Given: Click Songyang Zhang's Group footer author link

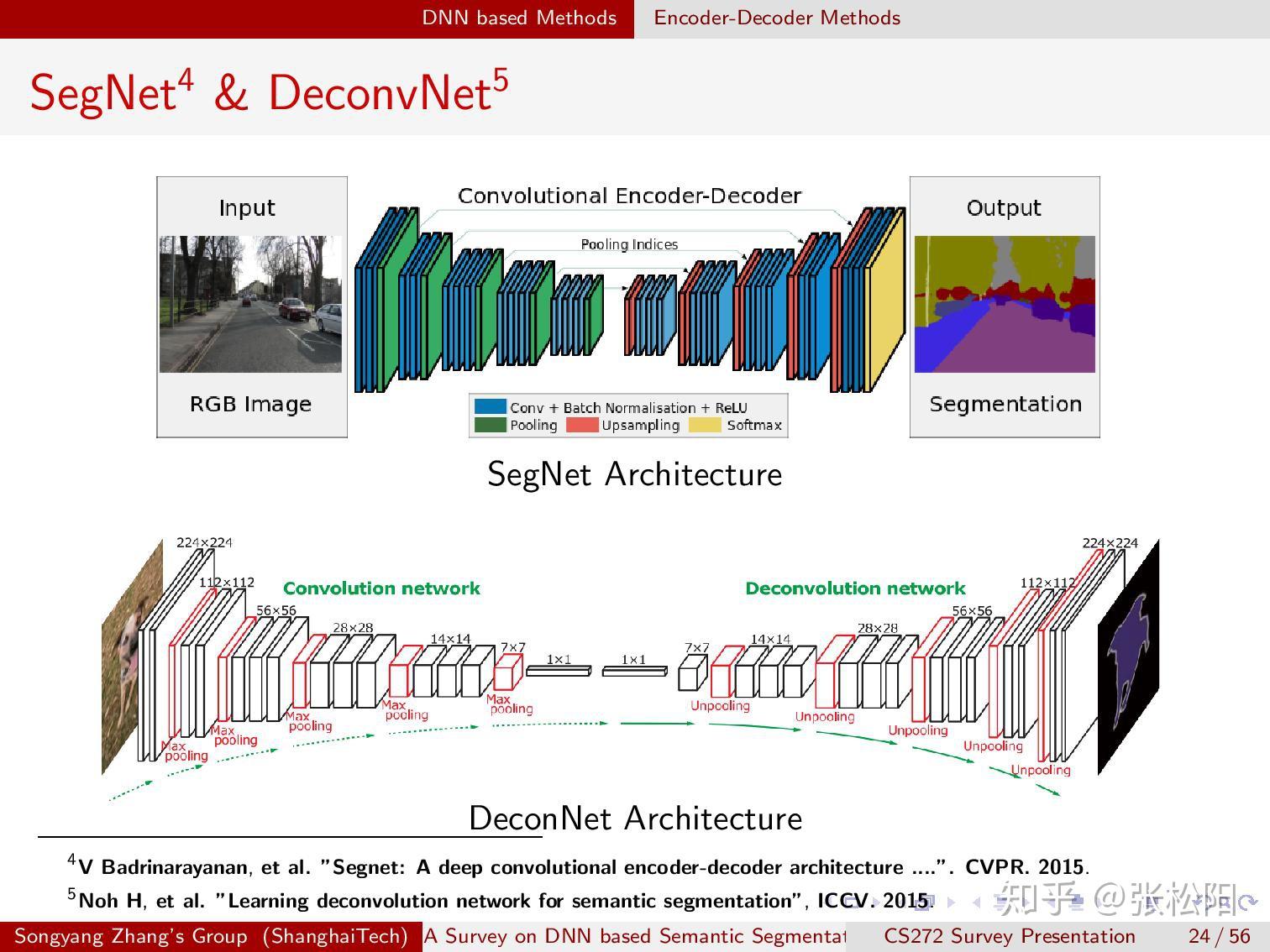Looking at the screenshot, I should tap(211, 936).
